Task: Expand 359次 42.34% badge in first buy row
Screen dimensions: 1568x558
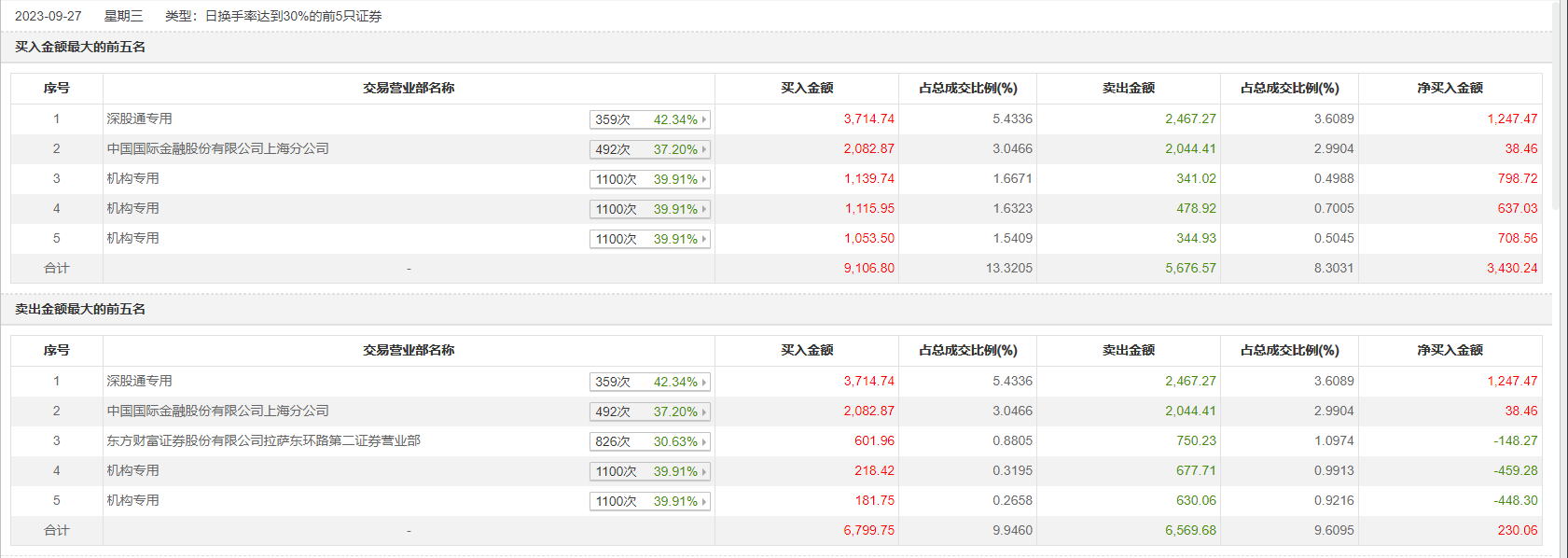Action: (650, 119)
